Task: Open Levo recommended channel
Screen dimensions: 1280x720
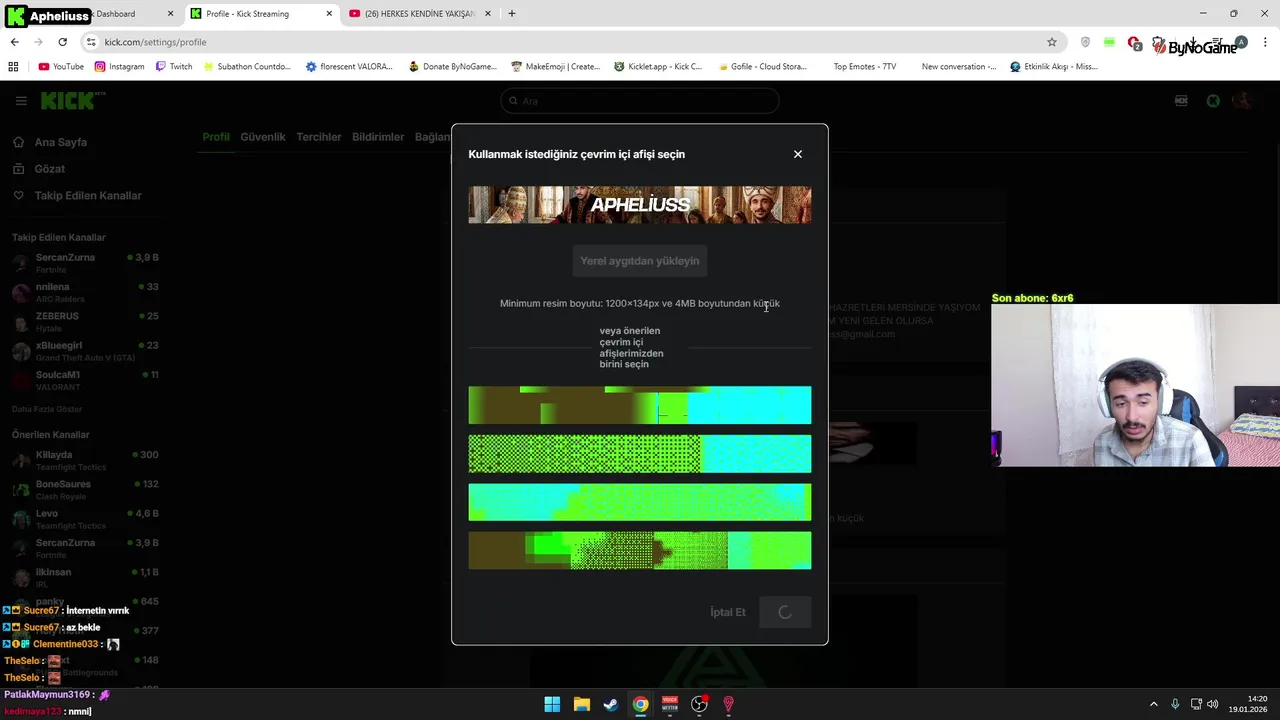Action: [x=85, y=519]
